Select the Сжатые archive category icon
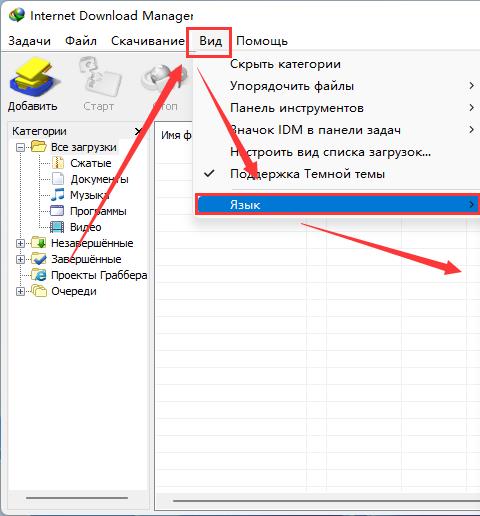Image resolution: width=480 pixels, height=516 pixels. [x=58, y=163]
